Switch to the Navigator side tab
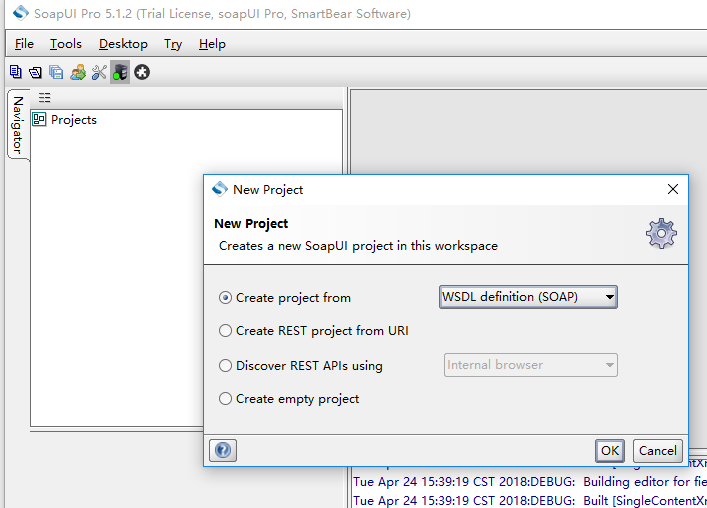This screenshot has height=508, width=707. [x=18, y=124]
